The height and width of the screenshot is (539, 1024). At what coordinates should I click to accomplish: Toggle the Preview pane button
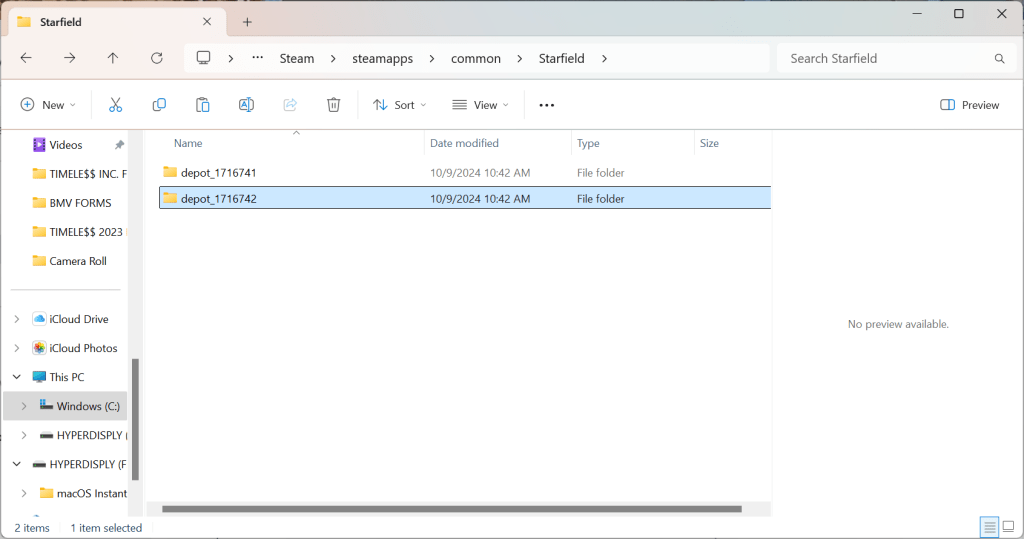tap(969, 105)
